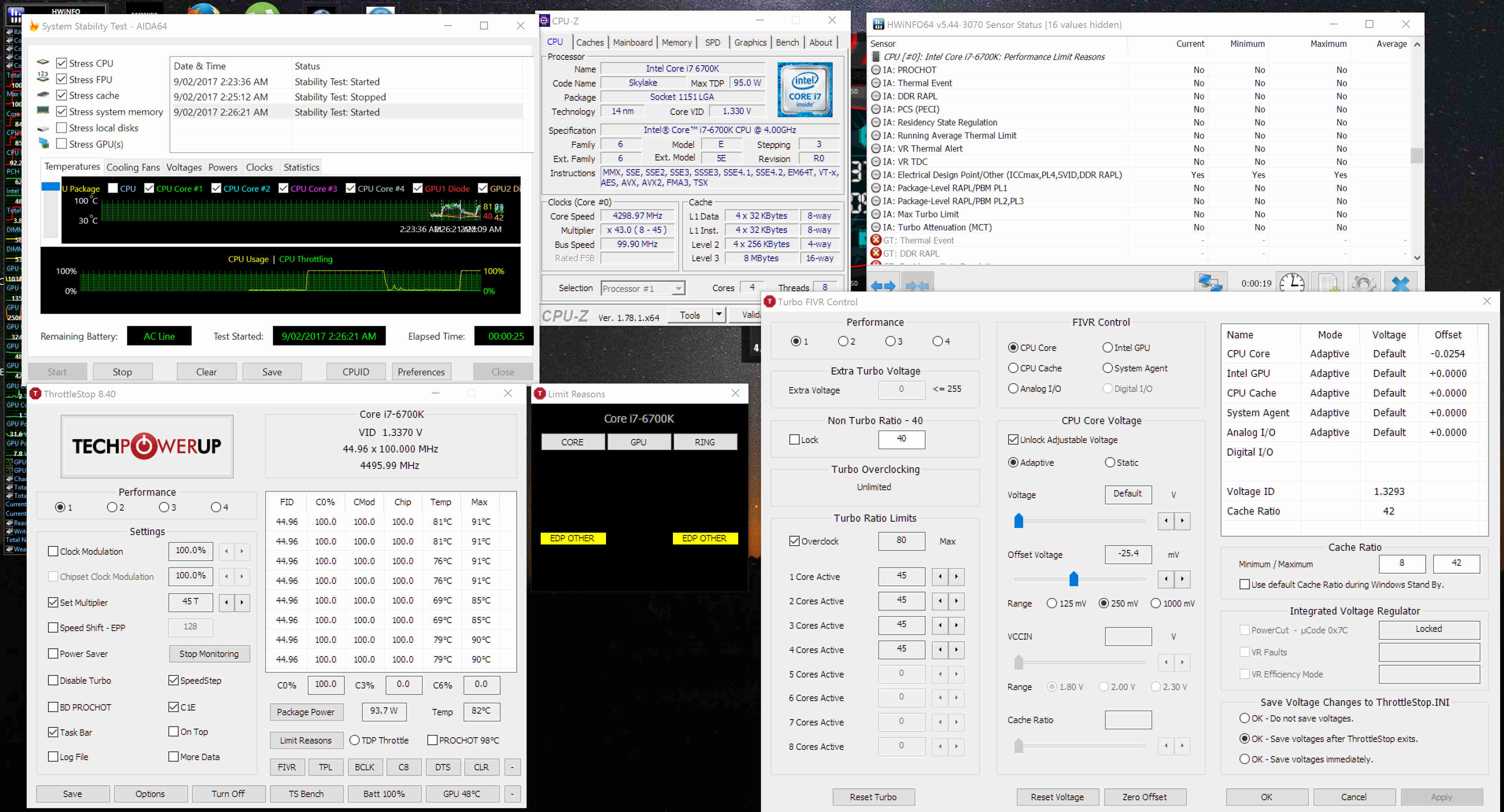Stop the AIDA64 stability test
Viewport: 1504px width, 812px height.
pos(123,372)
